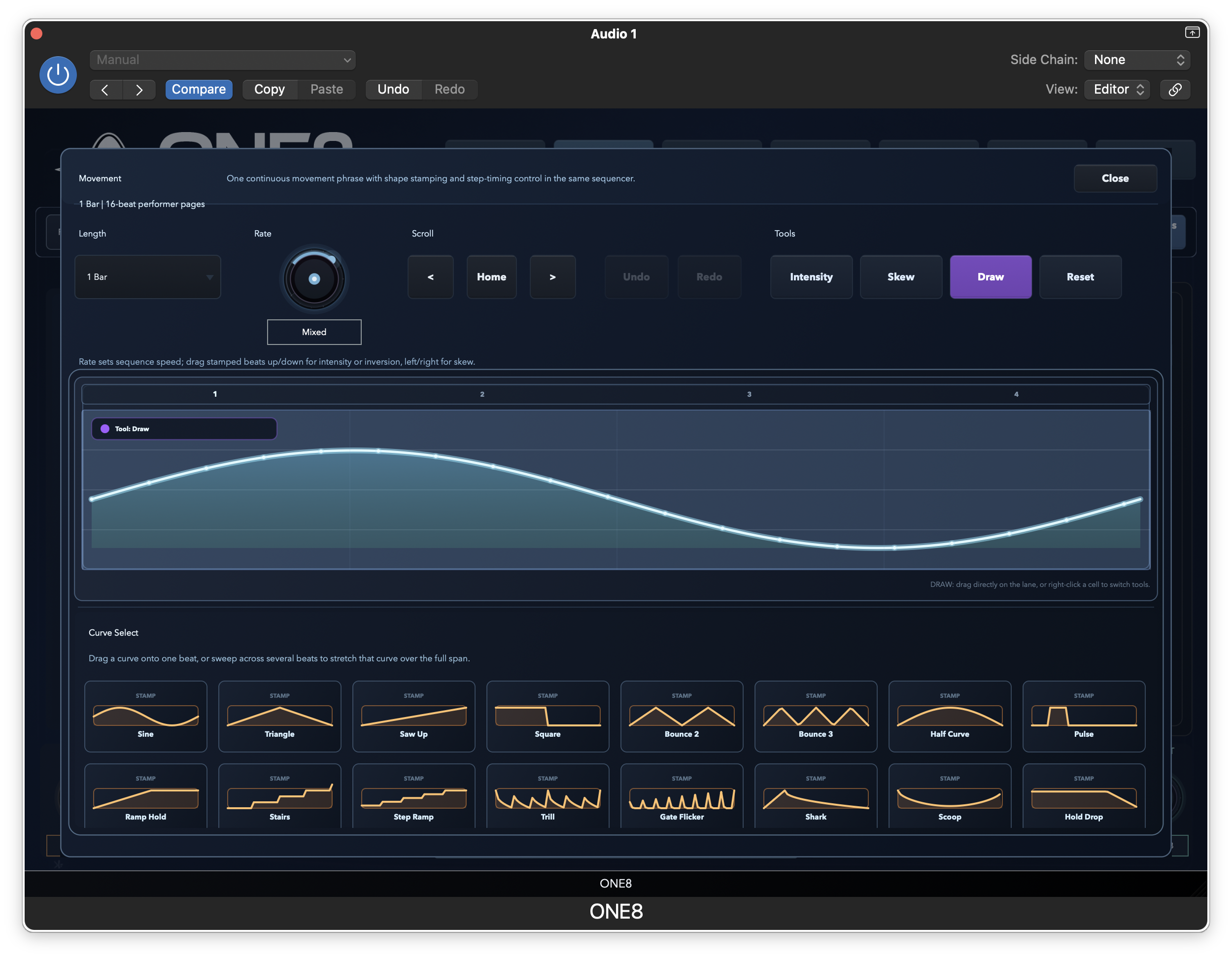Click the header Undo button

pos(393,90)
